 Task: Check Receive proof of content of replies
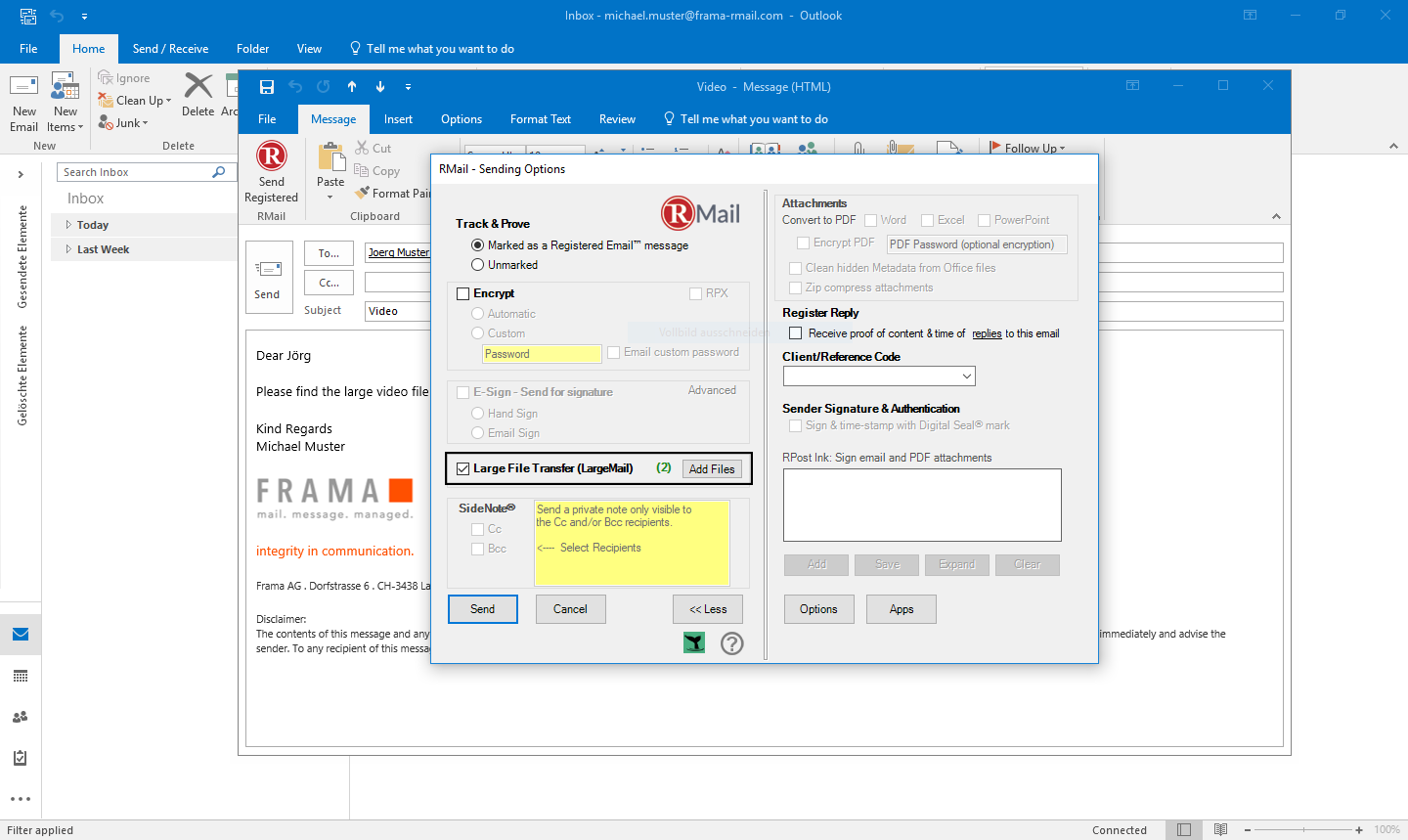(796, 333)
